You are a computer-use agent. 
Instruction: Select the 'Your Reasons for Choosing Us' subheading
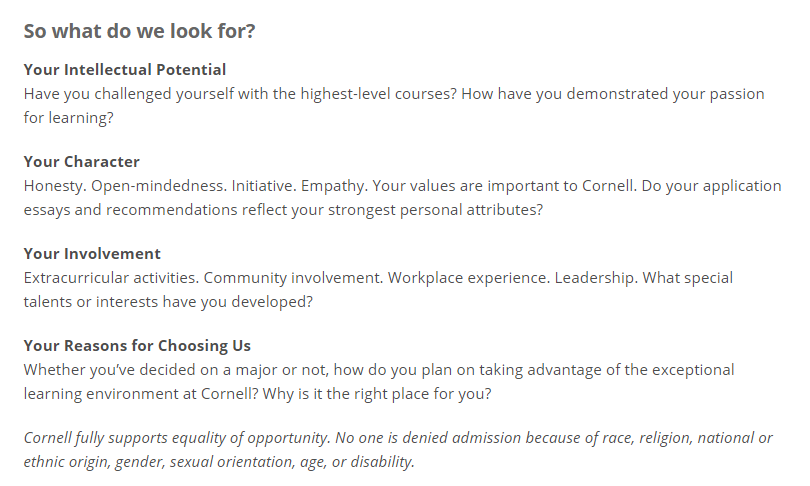pyautogui.click(x=137, y=346)
